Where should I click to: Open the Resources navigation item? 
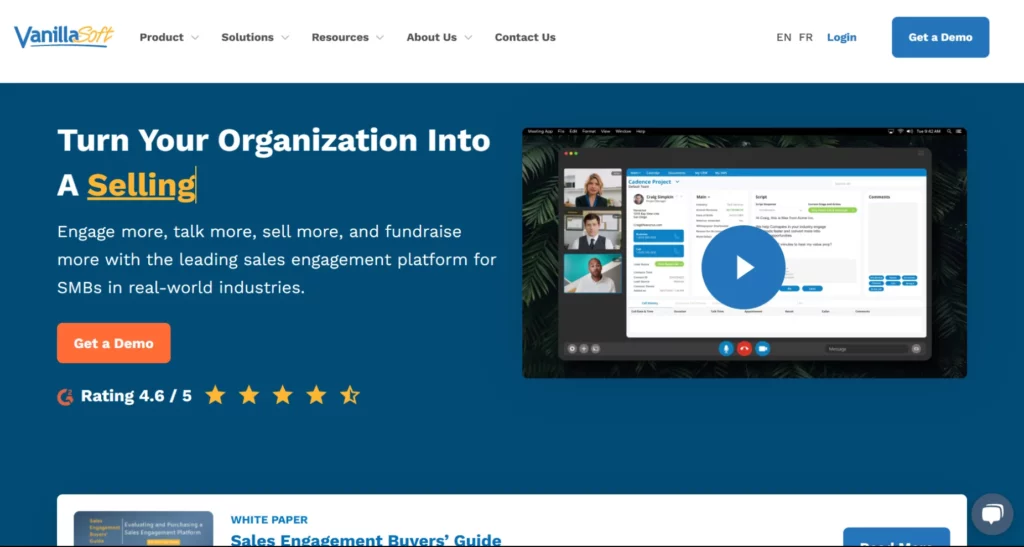point(340,37)
